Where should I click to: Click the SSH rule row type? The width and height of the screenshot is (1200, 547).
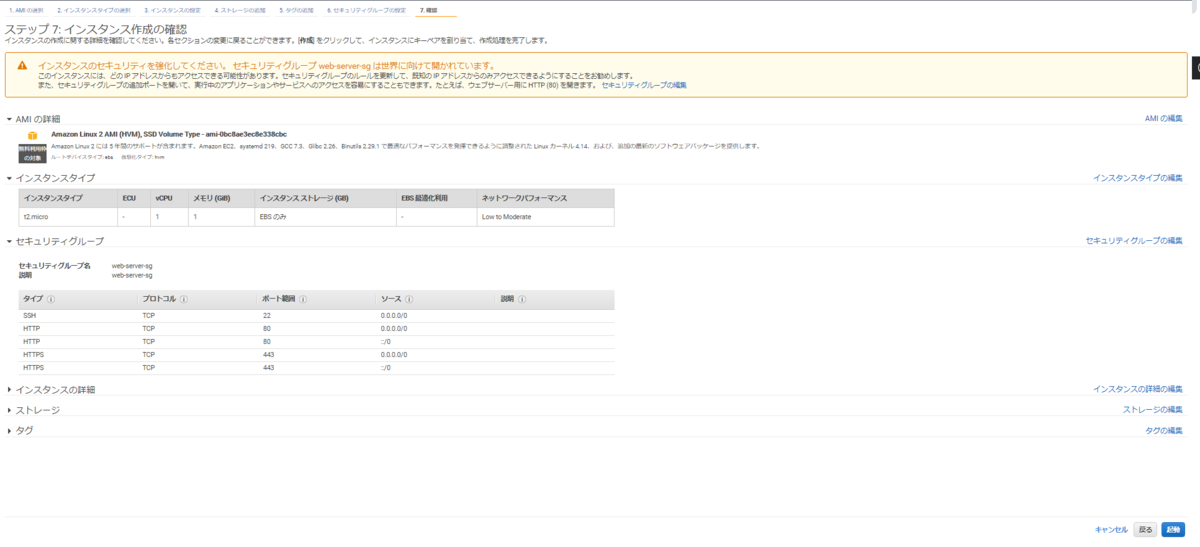pos(29,315)
